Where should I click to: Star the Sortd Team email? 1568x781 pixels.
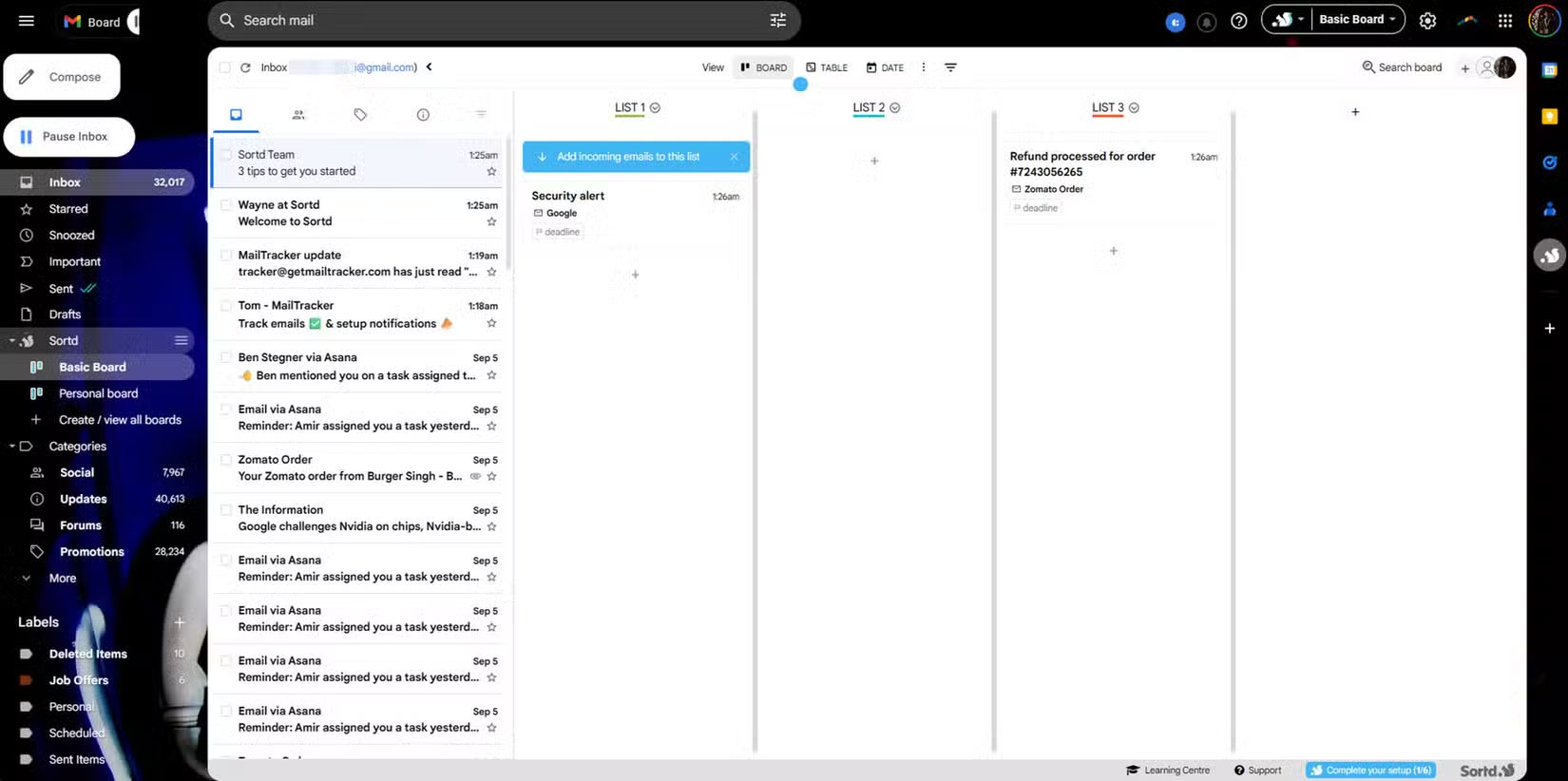(x=491, y=172)
